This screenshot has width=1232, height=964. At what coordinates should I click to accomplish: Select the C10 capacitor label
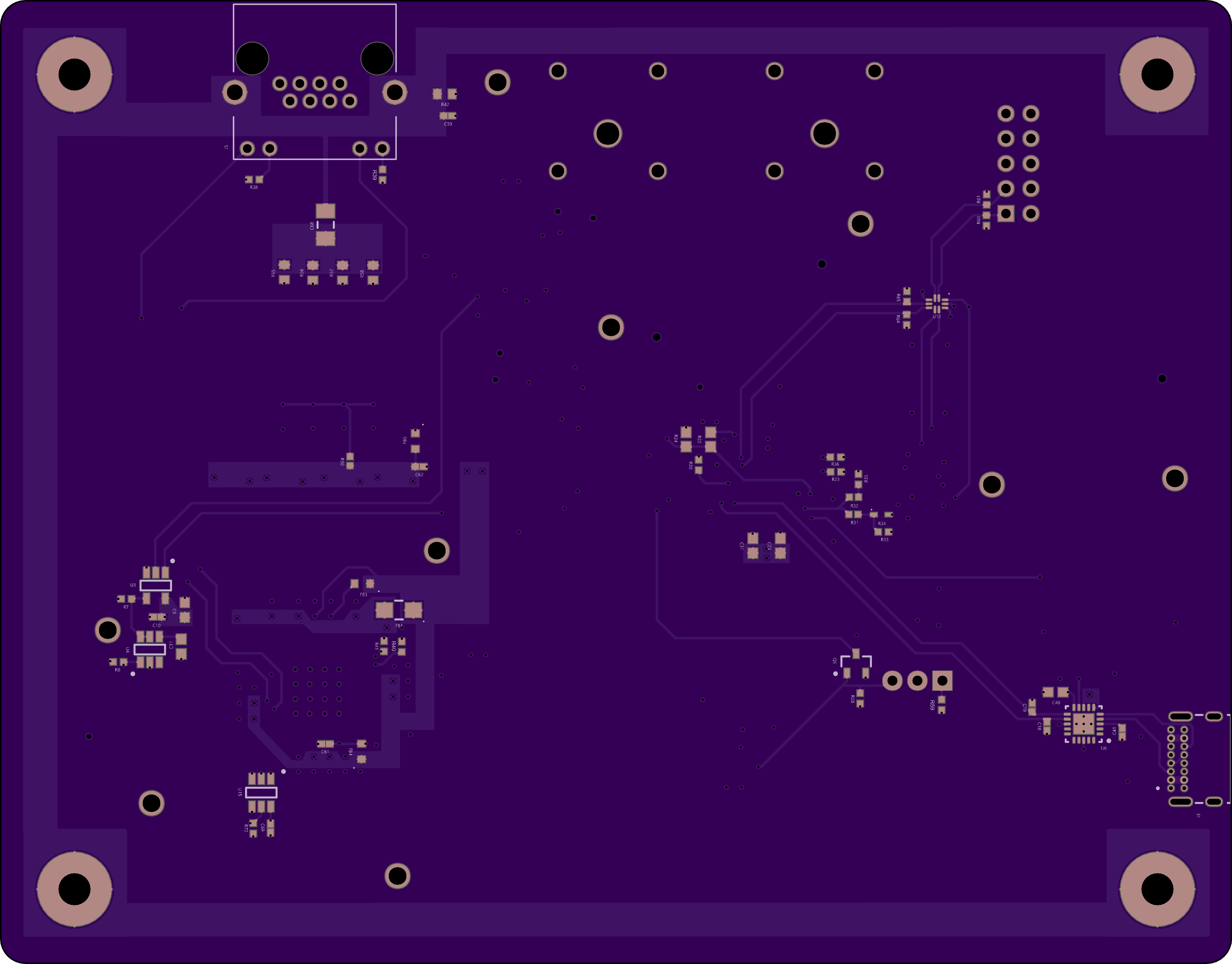[x=156, y=625]
